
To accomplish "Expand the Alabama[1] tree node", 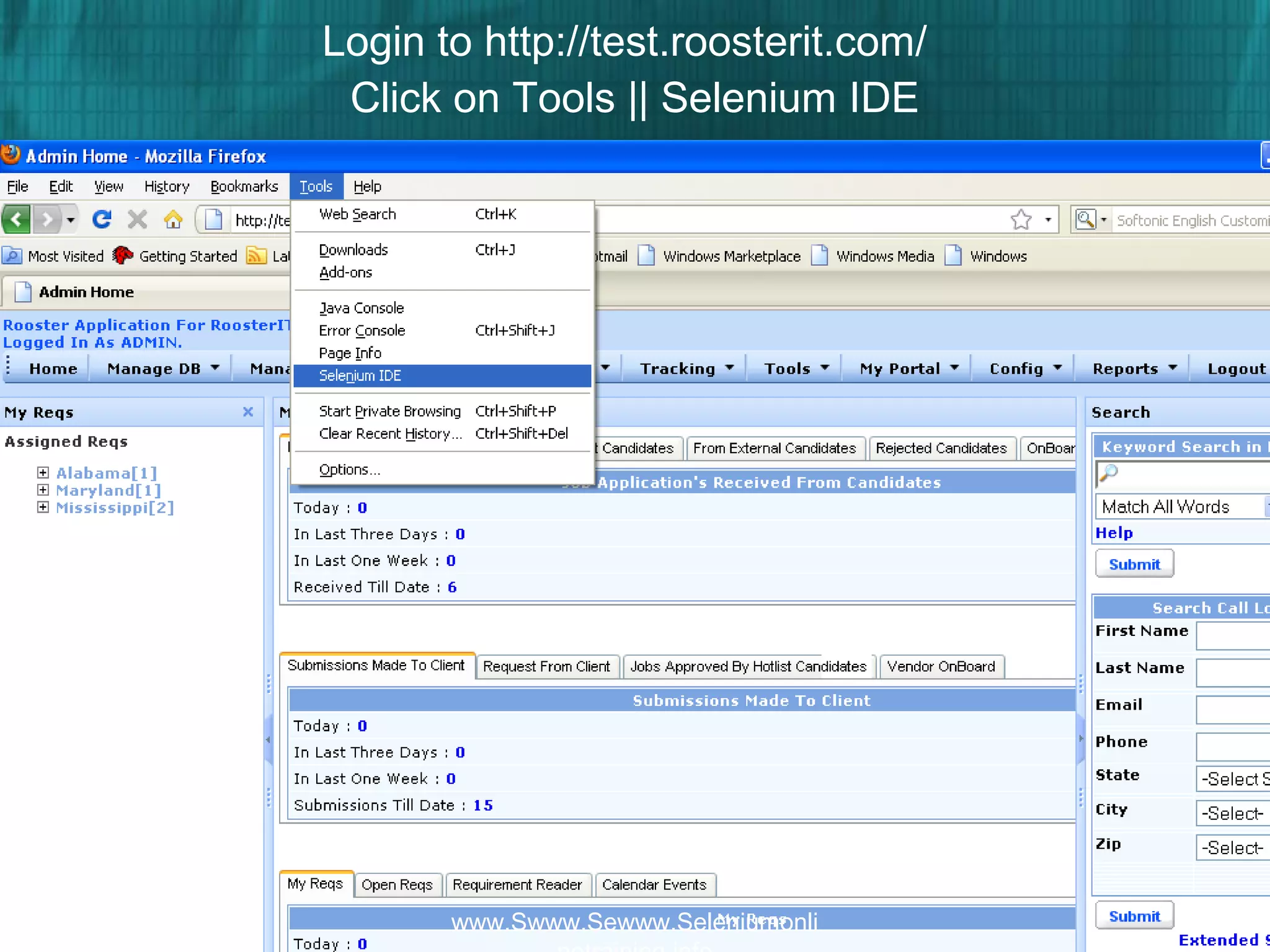I will click(43, 472).
